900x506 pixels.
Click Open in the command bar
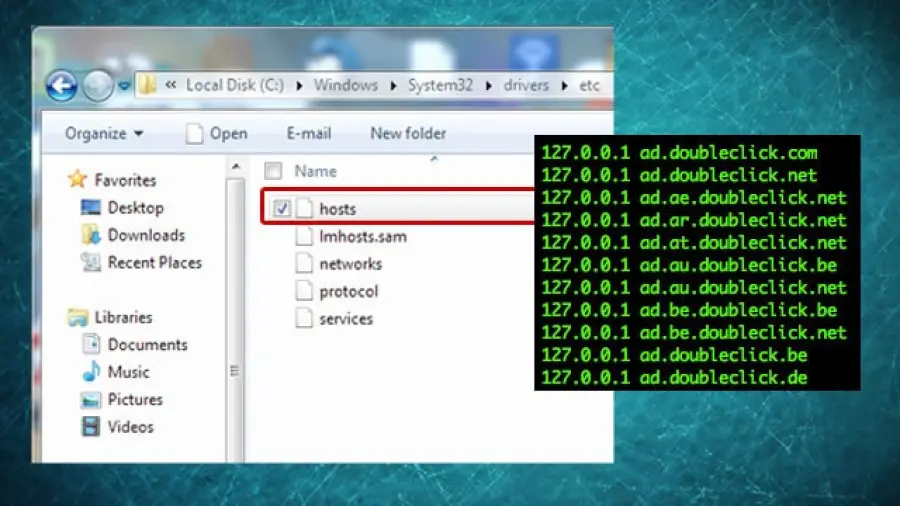click(x=228, y=134)
